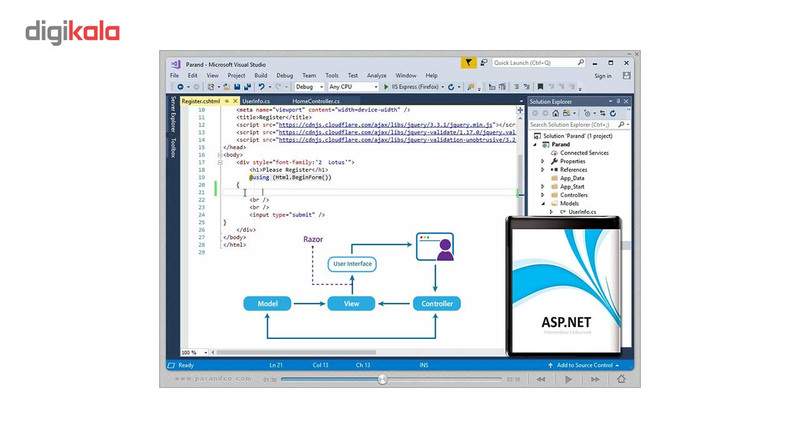
Task: Click the Solution Explorer Refresh icon
Action: 613,113
